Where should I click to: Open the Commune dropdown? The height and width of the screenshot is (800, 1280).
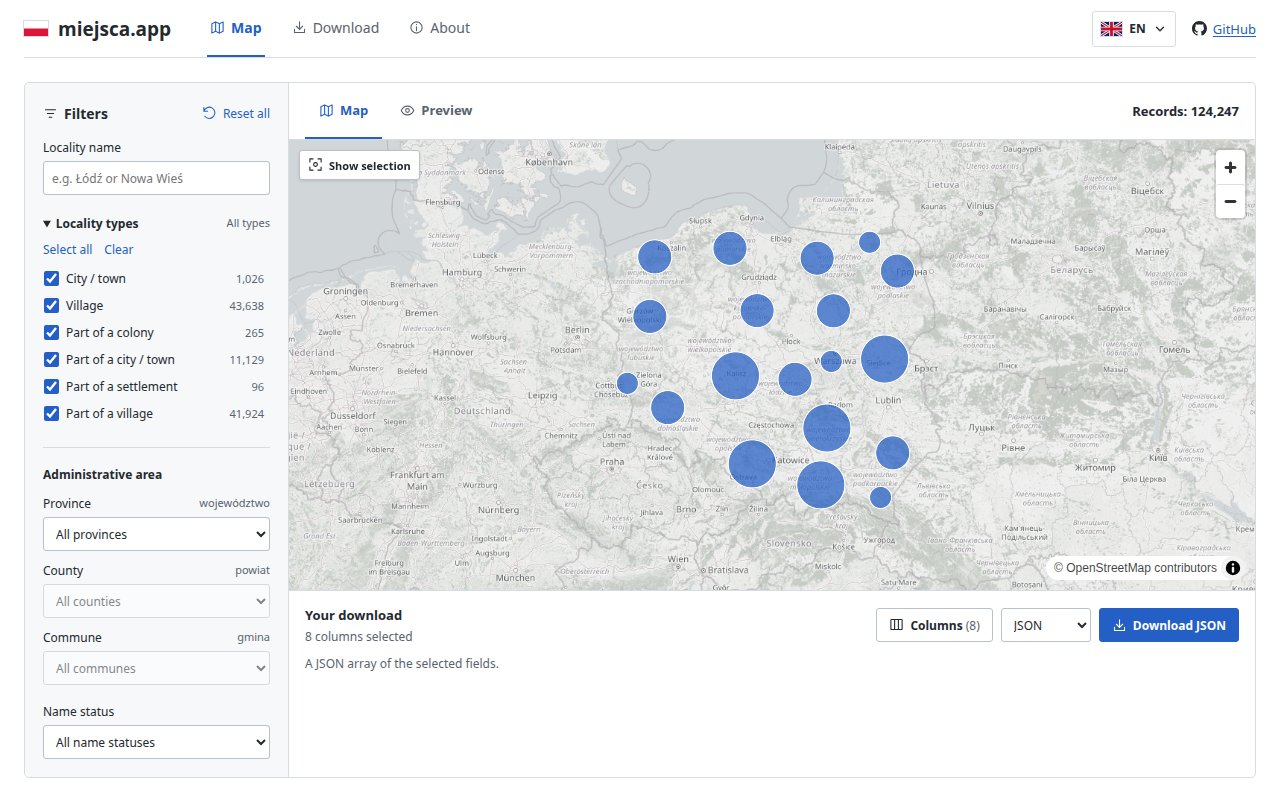tap(156, 668)
